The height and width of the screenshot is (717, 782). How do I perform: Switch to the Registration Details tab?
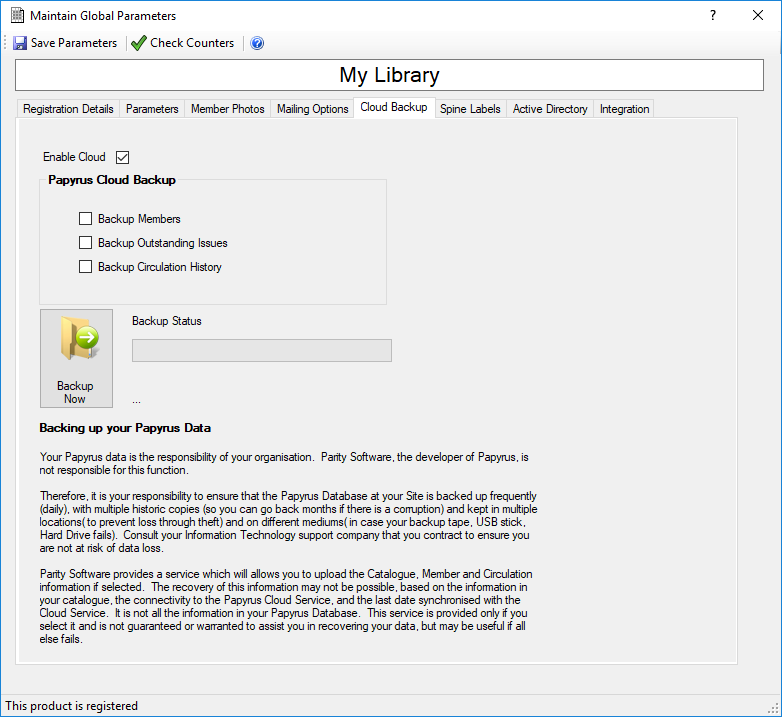point(68,109)
